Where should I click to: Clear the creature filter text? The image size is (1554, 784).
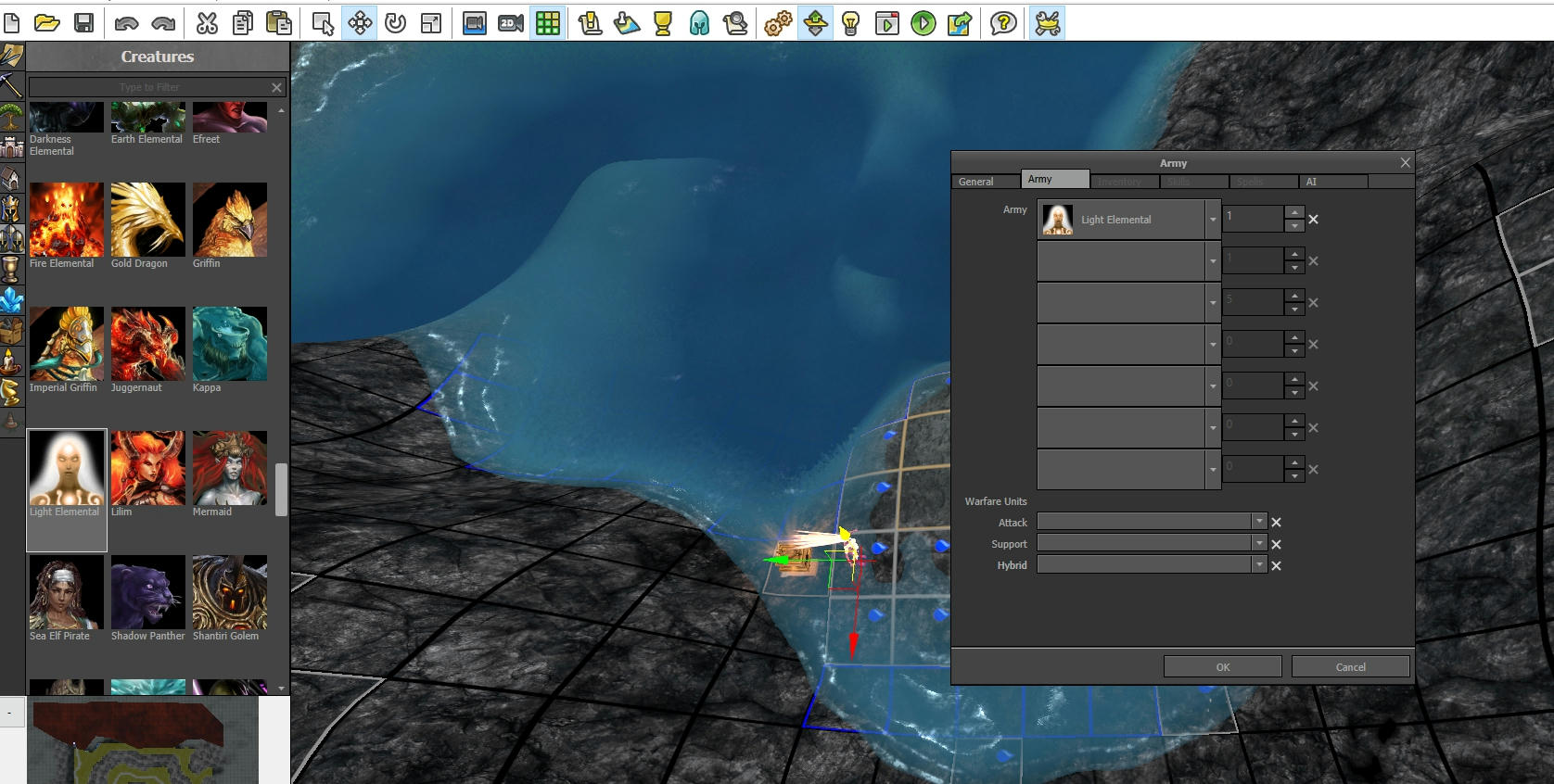pos(276,87)
